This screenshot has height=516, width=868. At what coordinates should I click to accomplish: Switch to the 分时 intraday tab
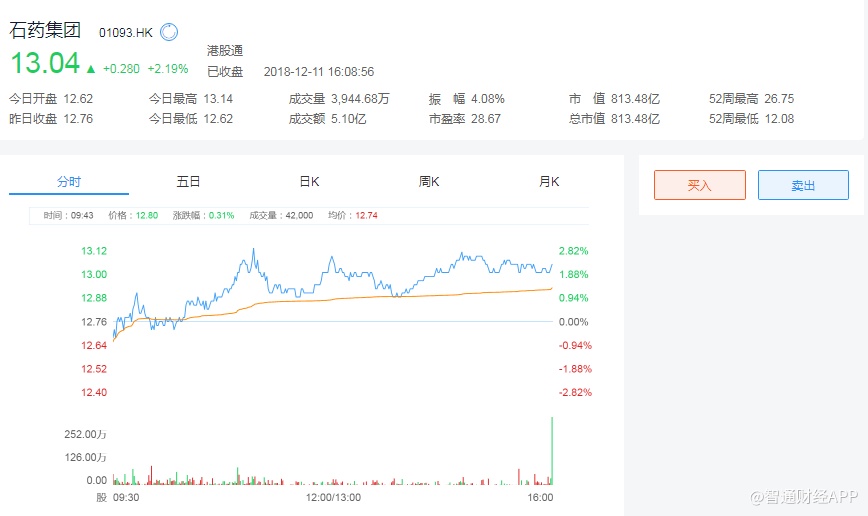(x=69, y=182)
